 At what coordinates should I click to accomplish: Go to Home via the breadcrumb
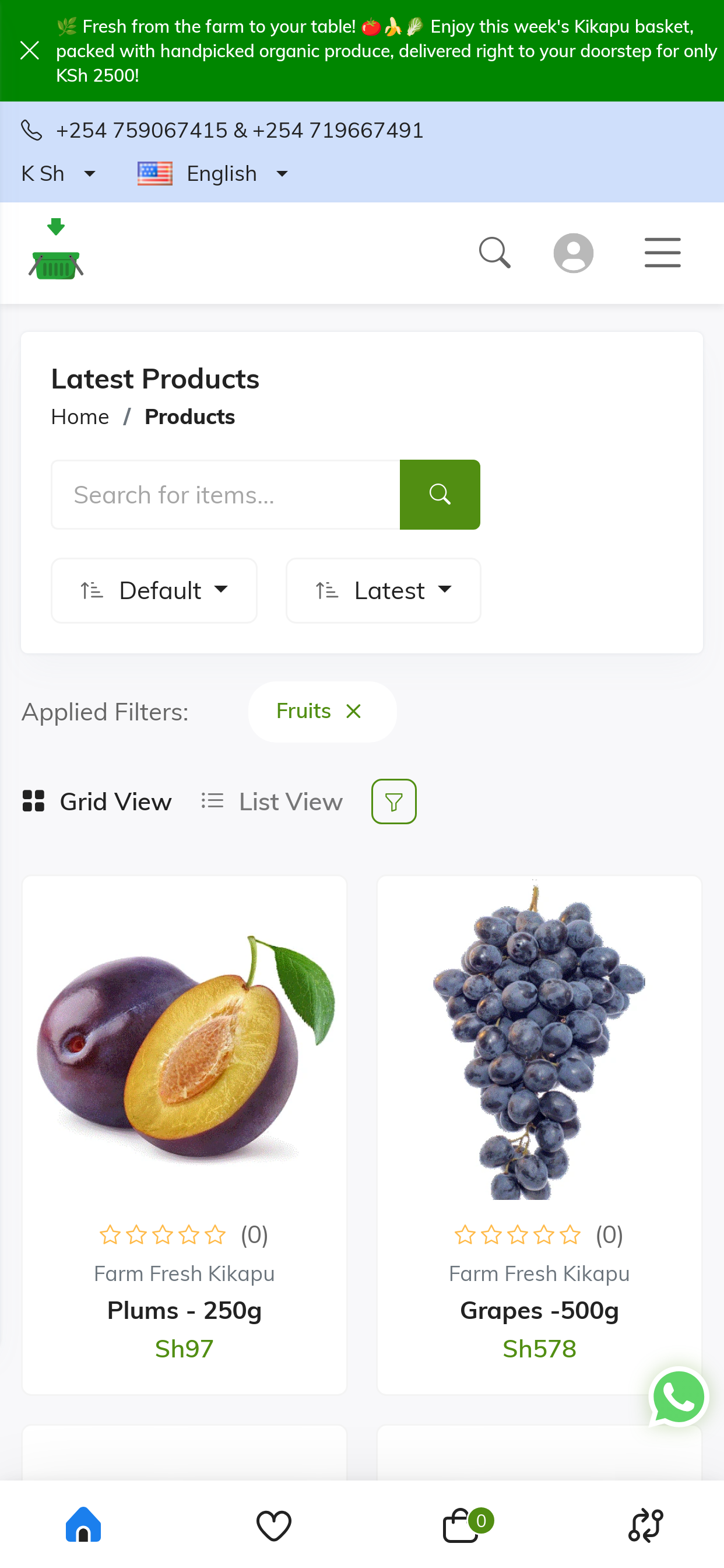click(x=80, y=417)
